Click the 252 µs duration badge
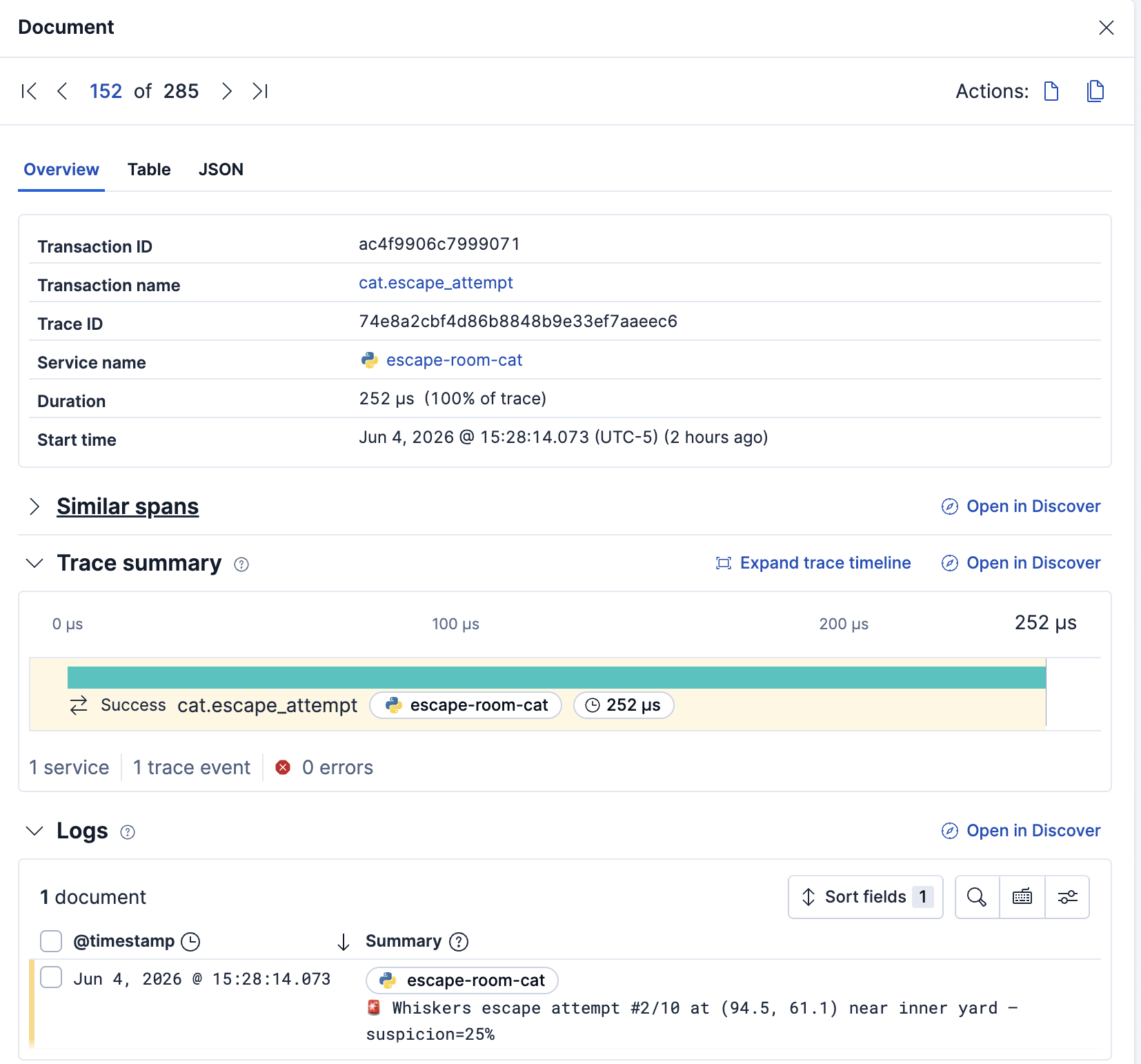This screenshot has width=1141, height=1064. pos(624,705)
